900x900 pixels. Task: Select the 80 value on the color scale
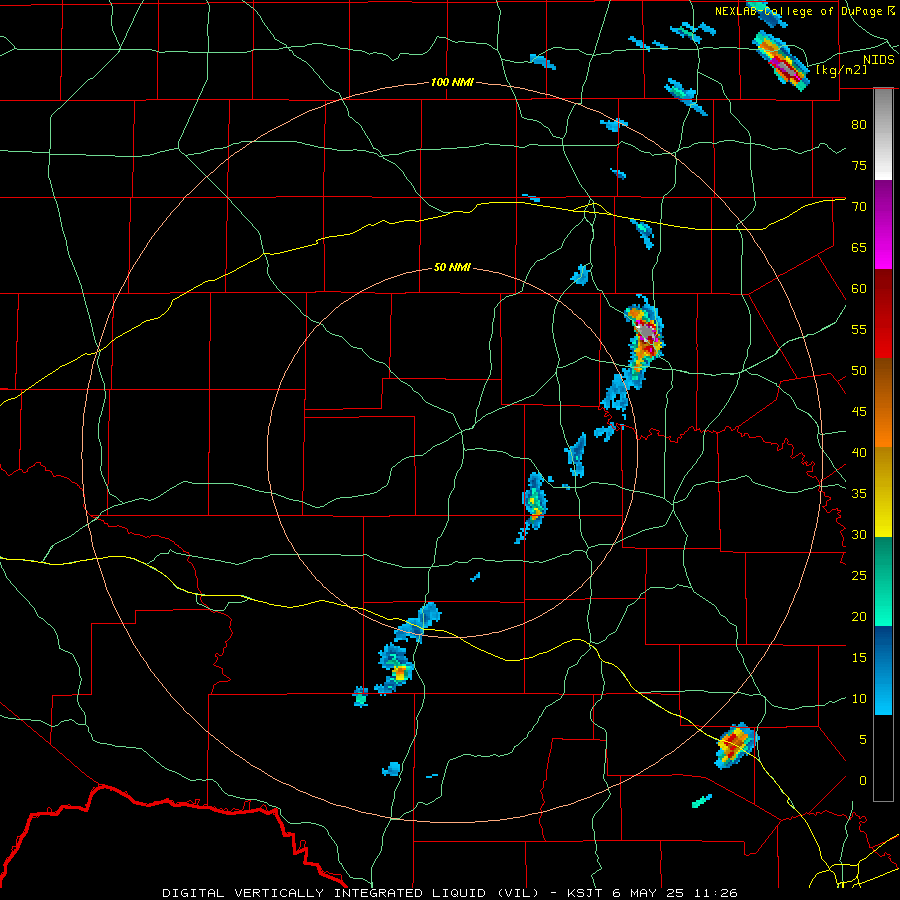click(x=859, y=125)
